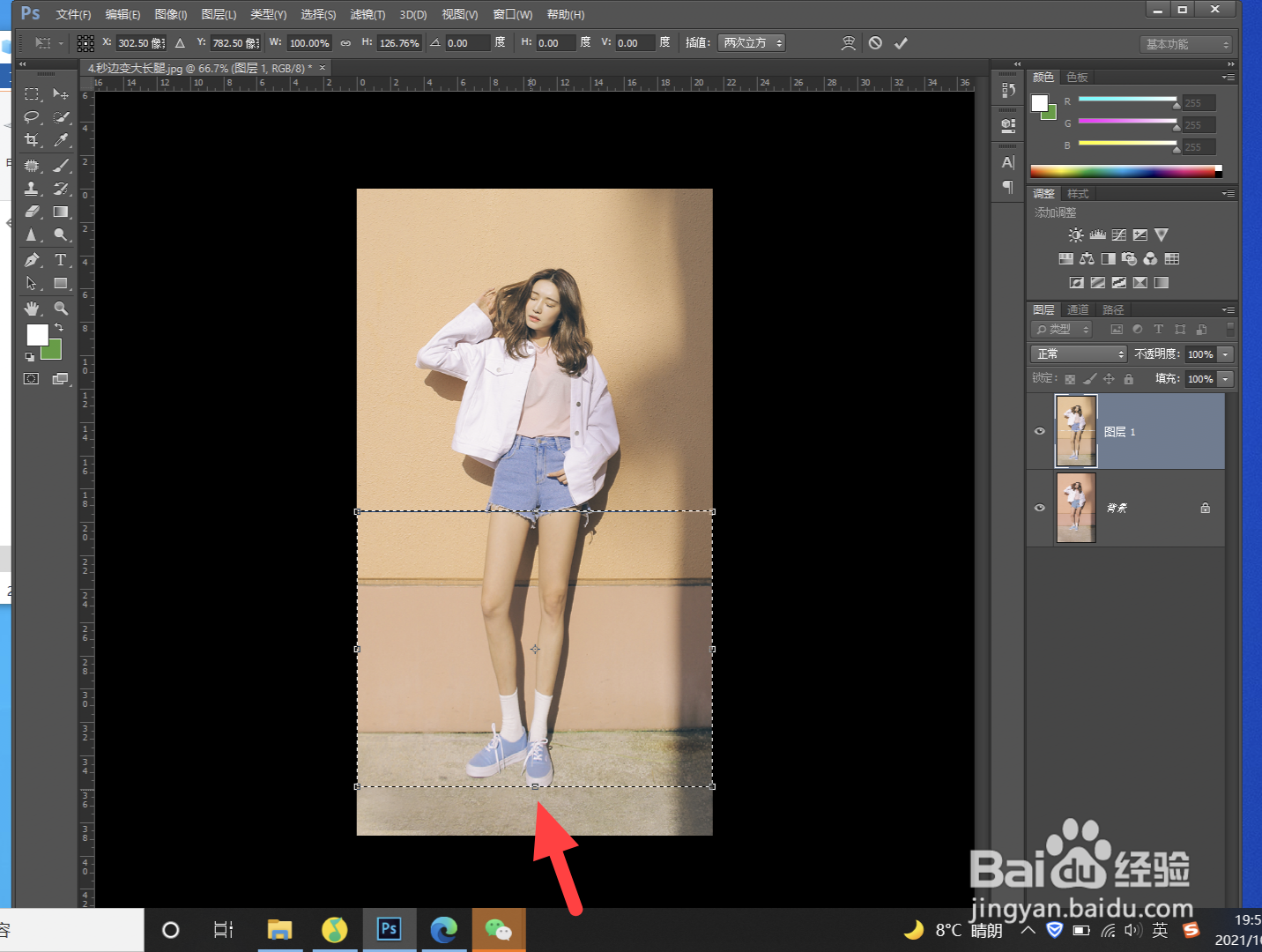Switch to warp mode
This screenshot has height=952, width=1262.
[849, 43]
